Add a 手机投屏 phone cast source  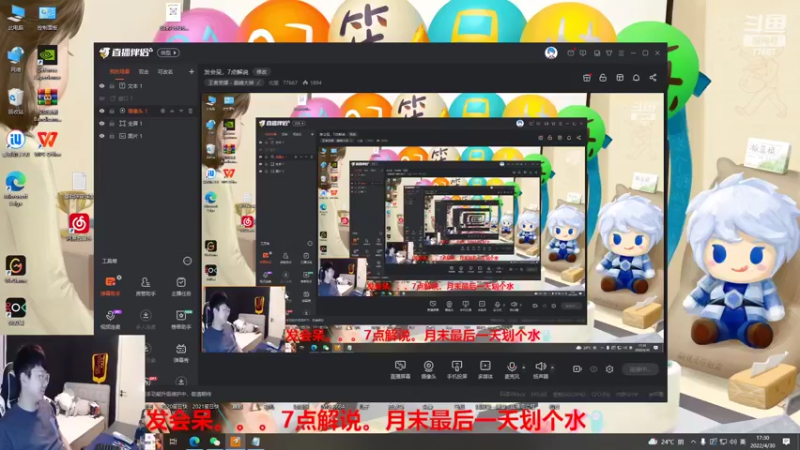(457, 369)
